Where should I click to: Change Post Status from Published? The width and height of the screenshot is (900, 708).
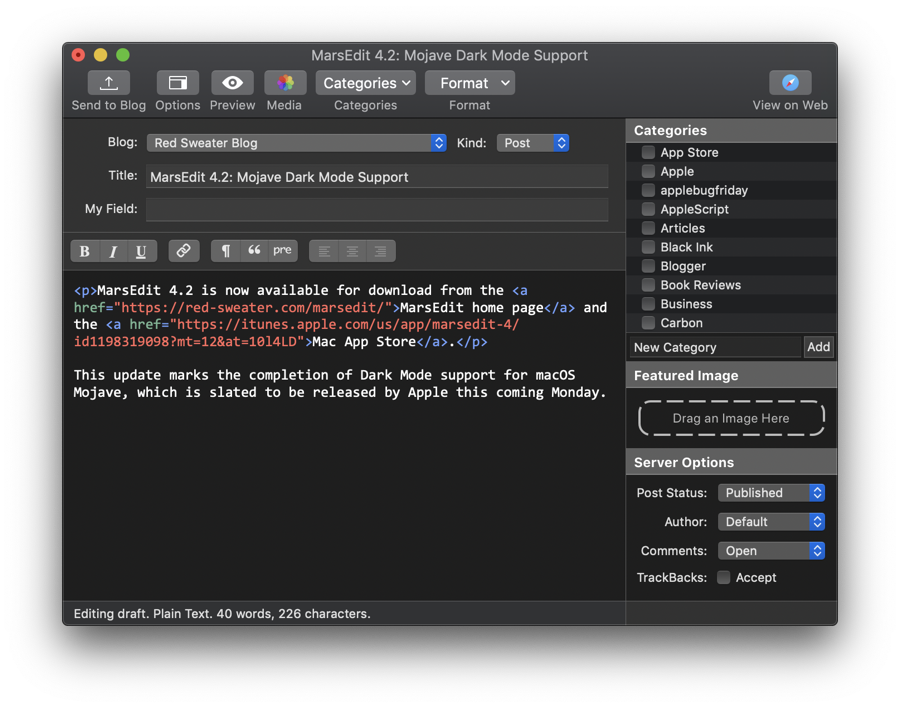[771, 493]
